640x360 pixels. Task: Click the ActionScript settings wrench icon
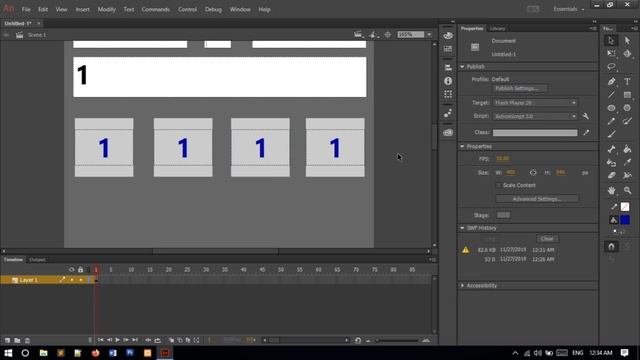click(586, 116)
